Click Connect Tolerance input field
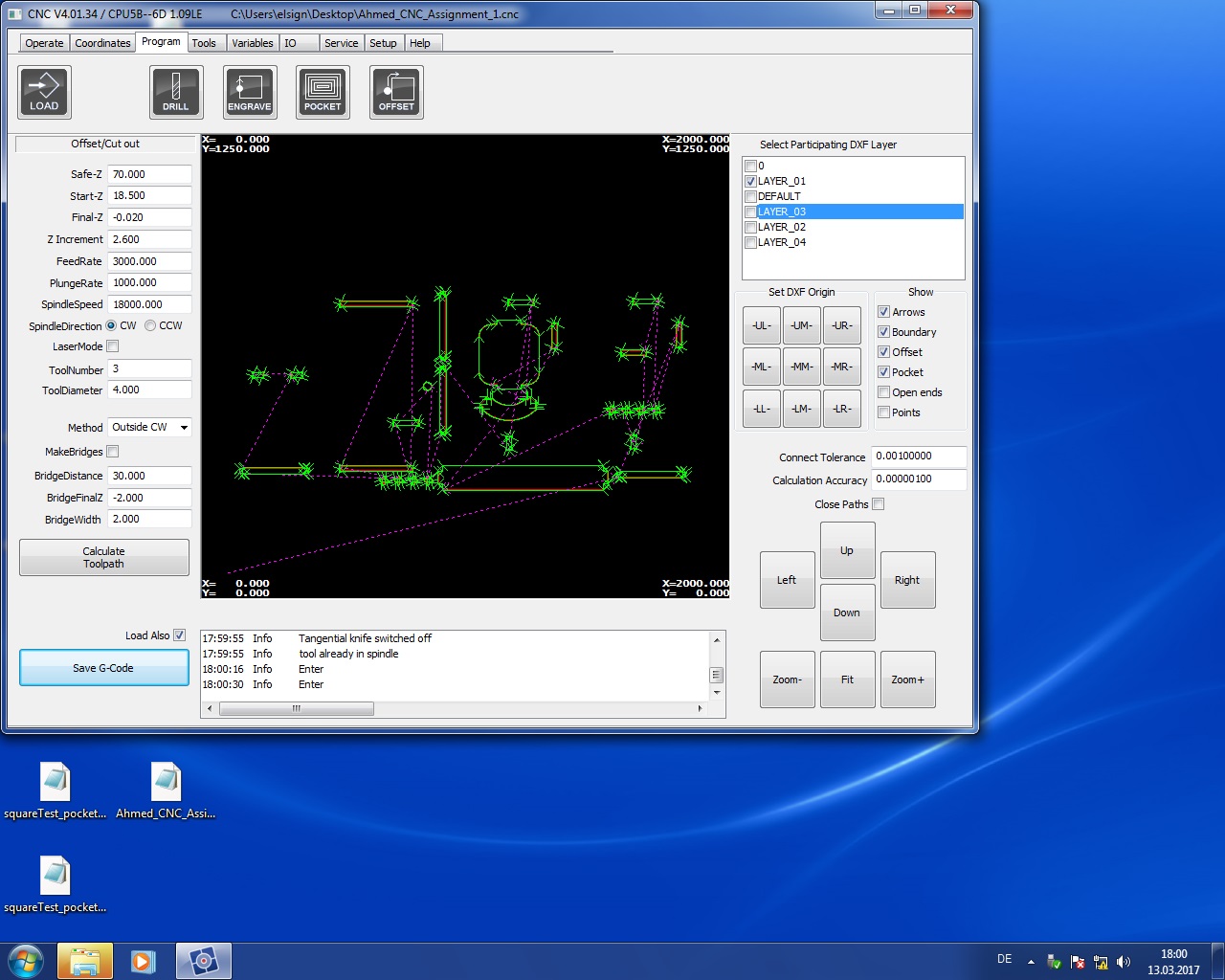Image resolution: width=1225 pixels, height=980 pixels. coord(919,457)
